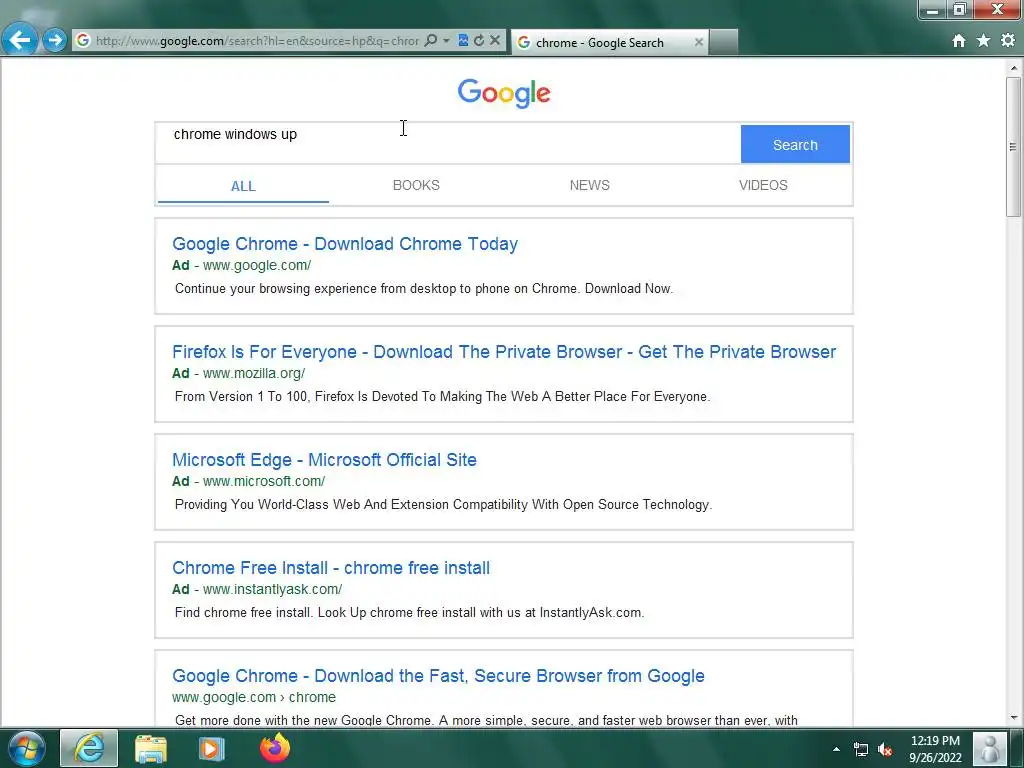Open Favorites with the star icon
This screenshot has width=1024, height=768.
(984, 41)
